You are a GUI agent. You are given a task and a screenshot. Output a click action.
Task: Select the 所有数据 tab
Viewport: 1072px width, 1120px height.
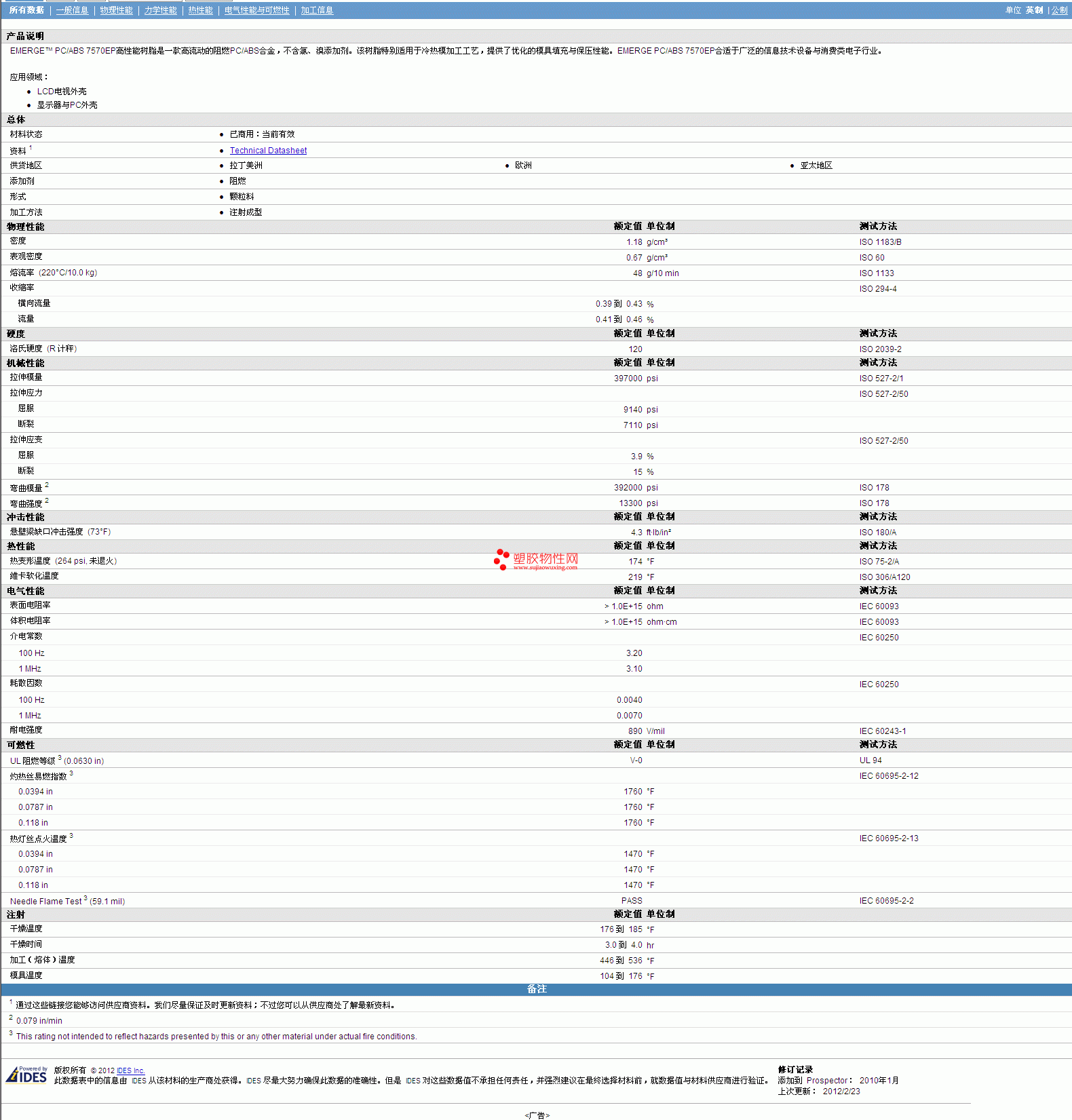click(26, 10)
